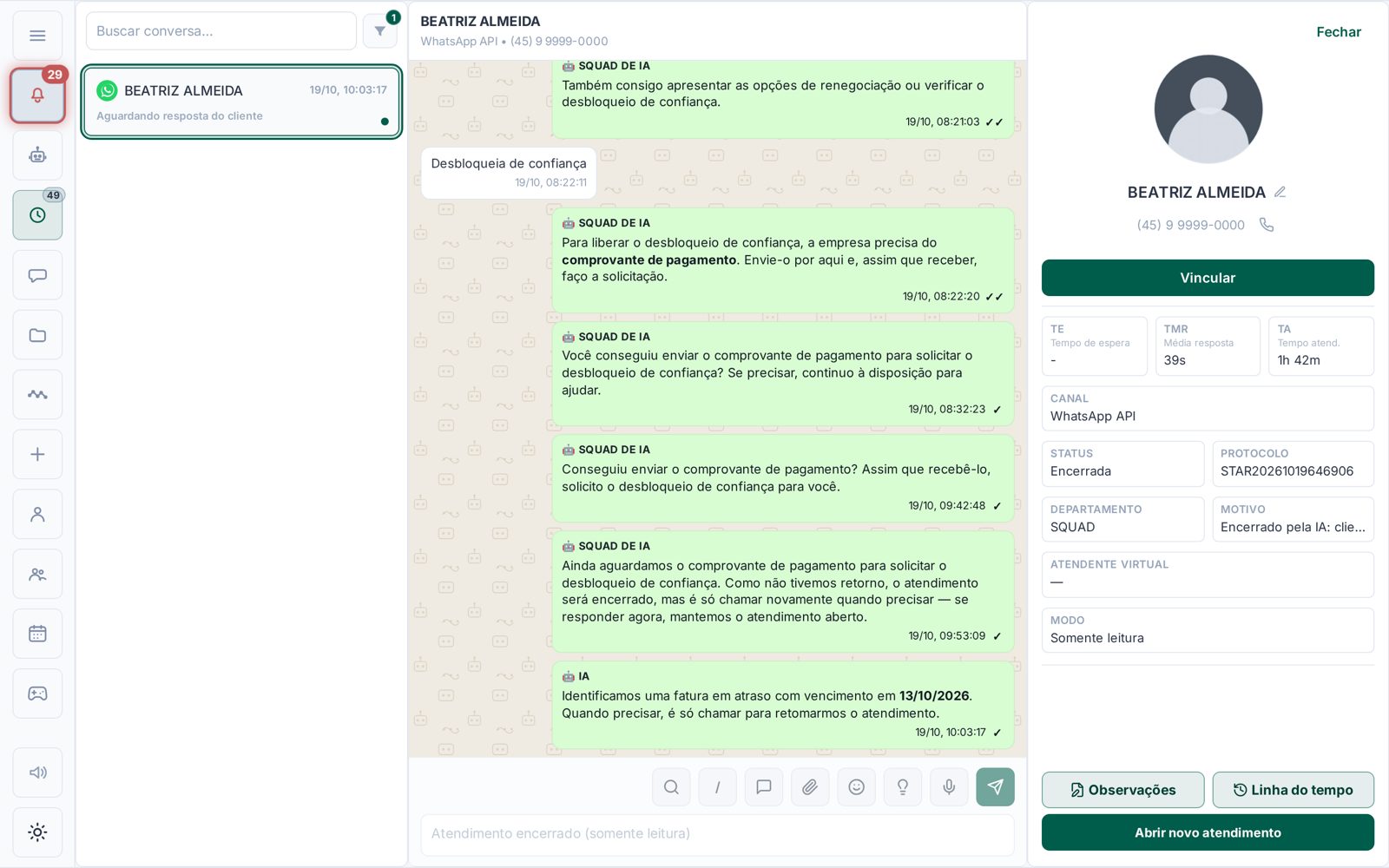The image size is (1389, 868).
Task: Click the TMR value 39s
Action: click(x=1175, y=360)
